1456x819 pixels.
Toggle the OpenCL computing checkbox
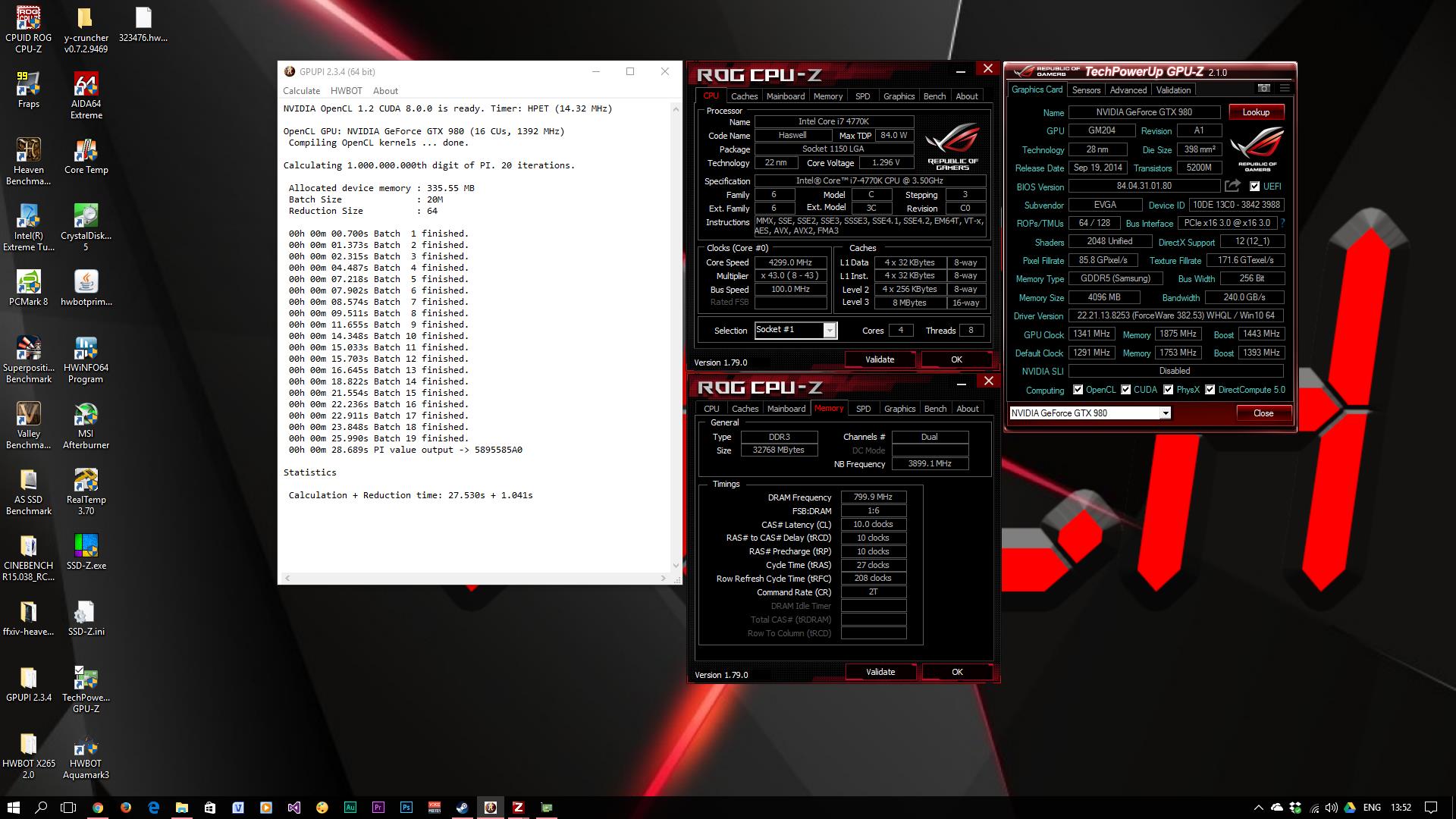click(x=1078, y=390)
